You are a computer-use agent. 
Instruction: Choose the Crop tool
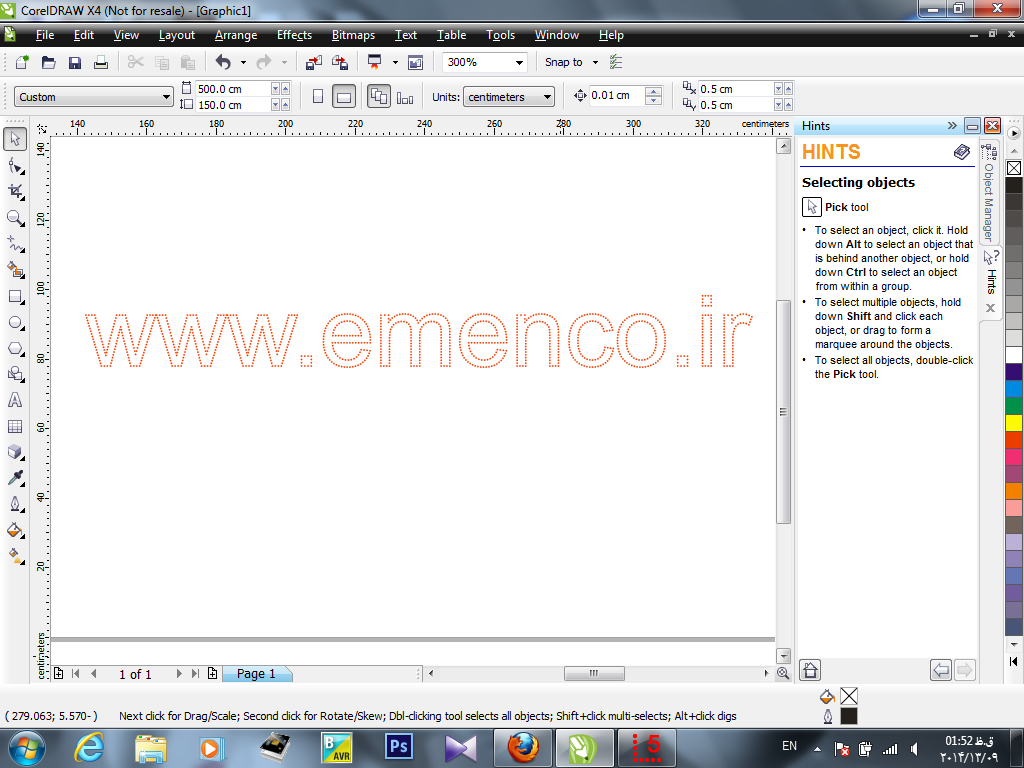click(15, 191)
